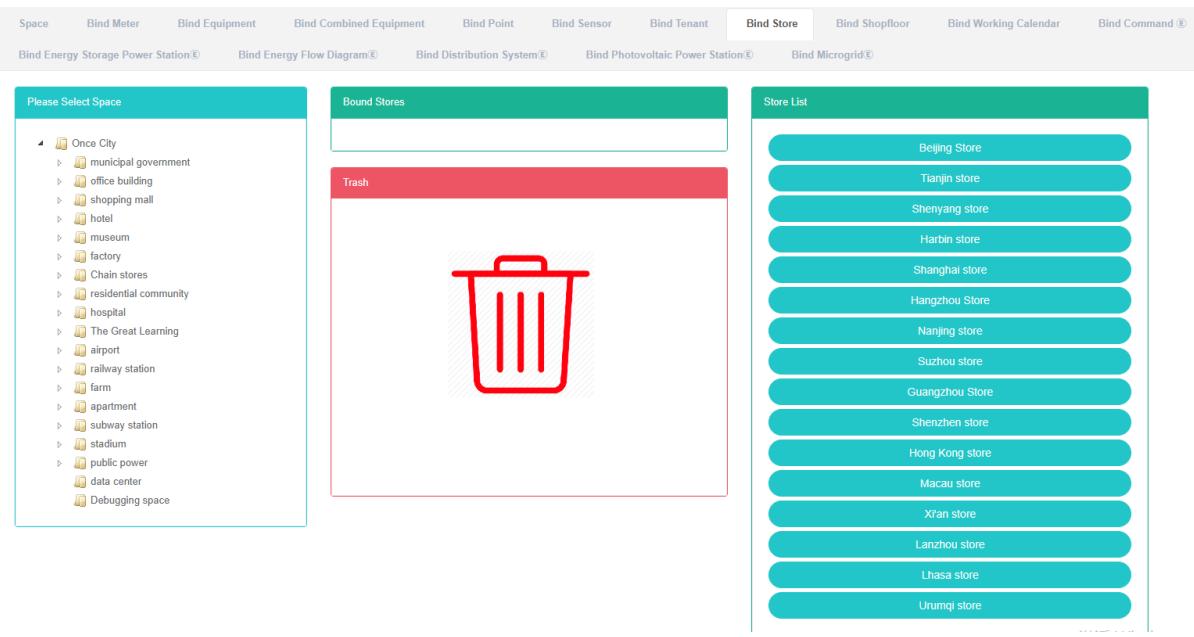
Task: Click the red trash can icon
Action: click(520, 325)
